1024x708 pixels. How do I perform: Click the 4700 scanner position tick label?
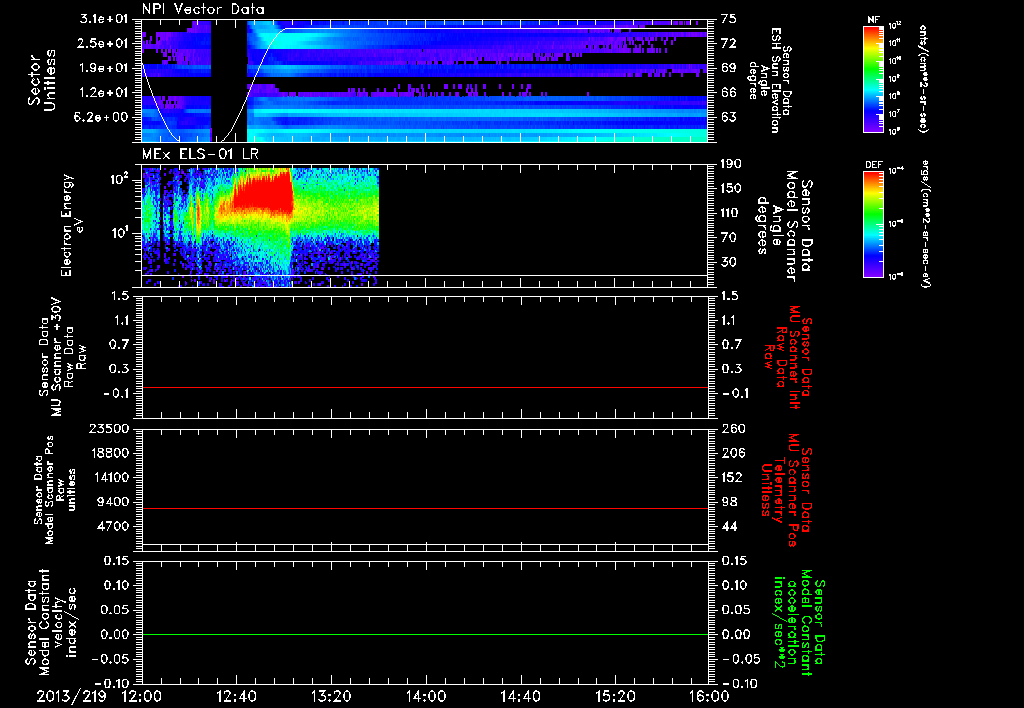point(113,526)
